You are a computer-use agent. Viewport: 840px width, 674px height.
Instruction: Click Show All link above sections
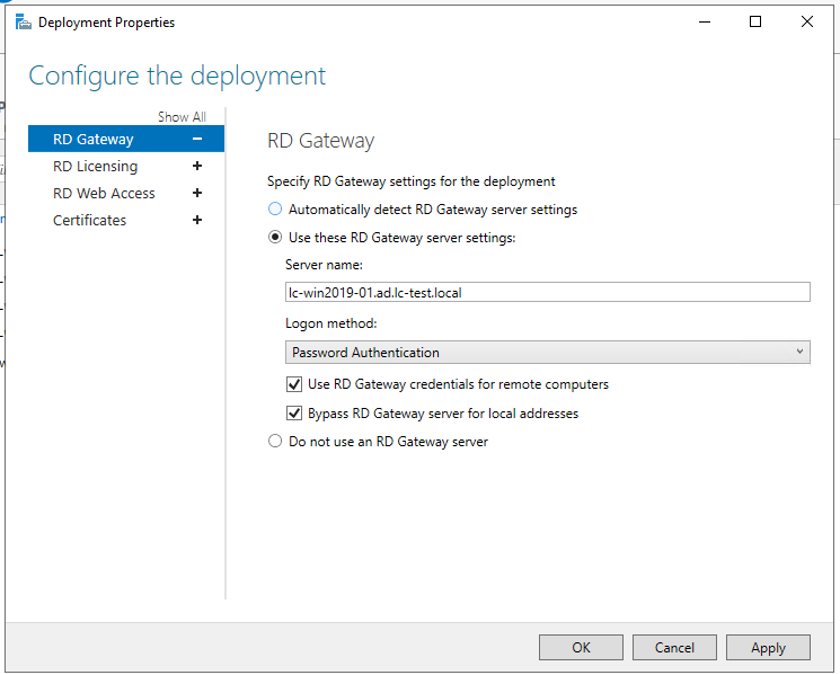181,117
